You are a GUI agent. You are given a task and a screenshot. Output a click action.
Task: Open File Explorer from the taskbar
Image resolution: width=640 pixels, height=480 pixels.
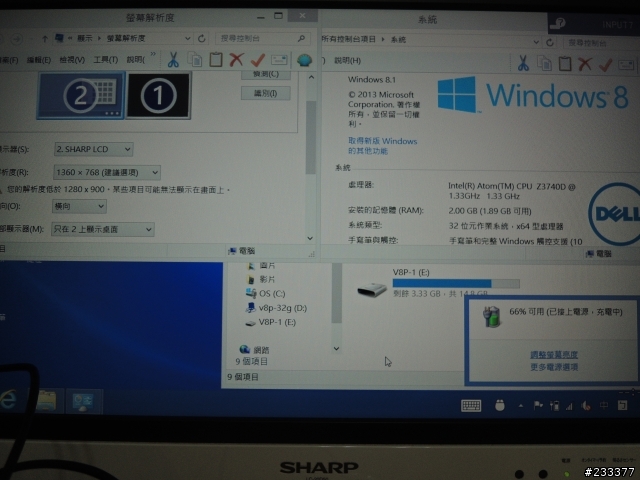[46, 400]
